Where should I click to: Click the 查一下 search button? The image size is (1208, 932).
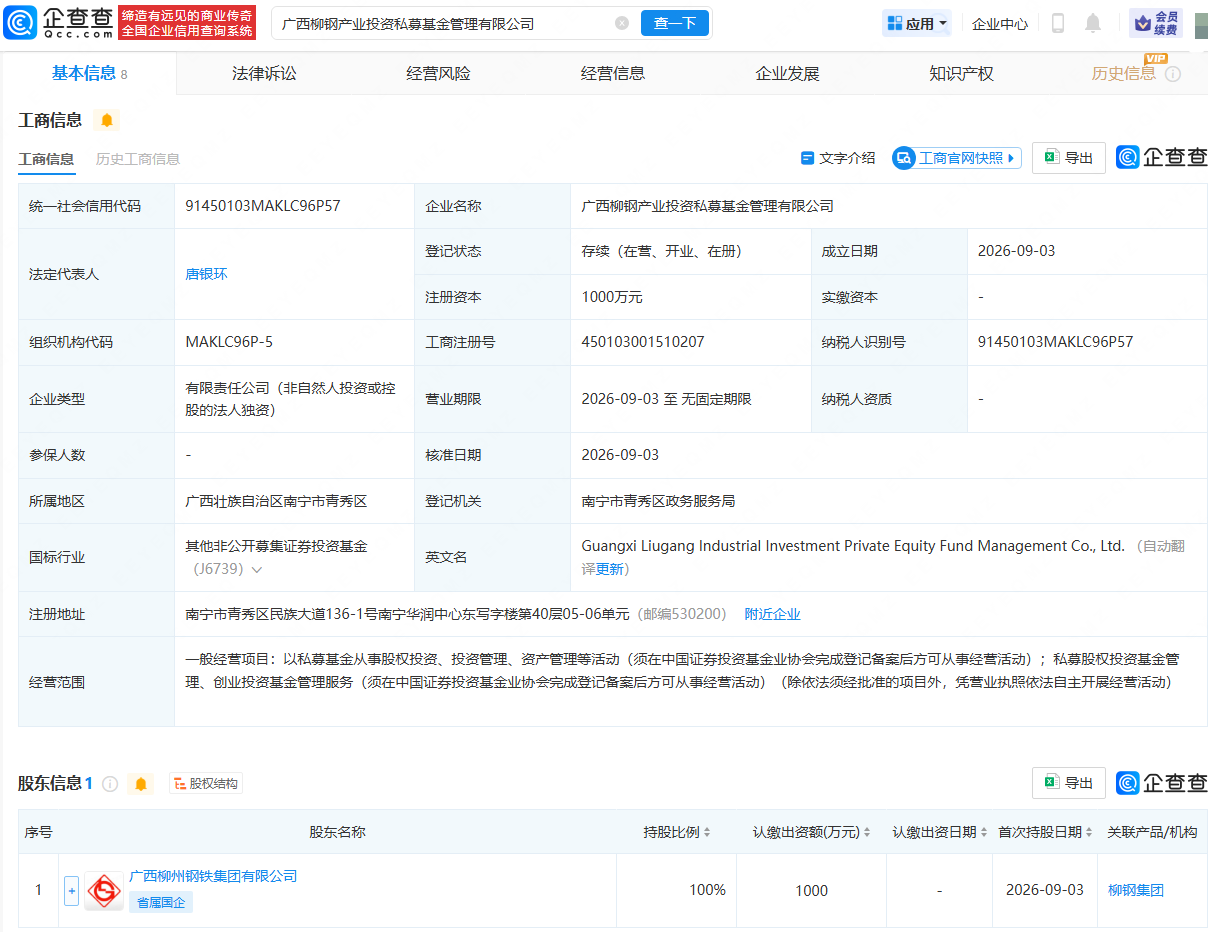[675, 23]
